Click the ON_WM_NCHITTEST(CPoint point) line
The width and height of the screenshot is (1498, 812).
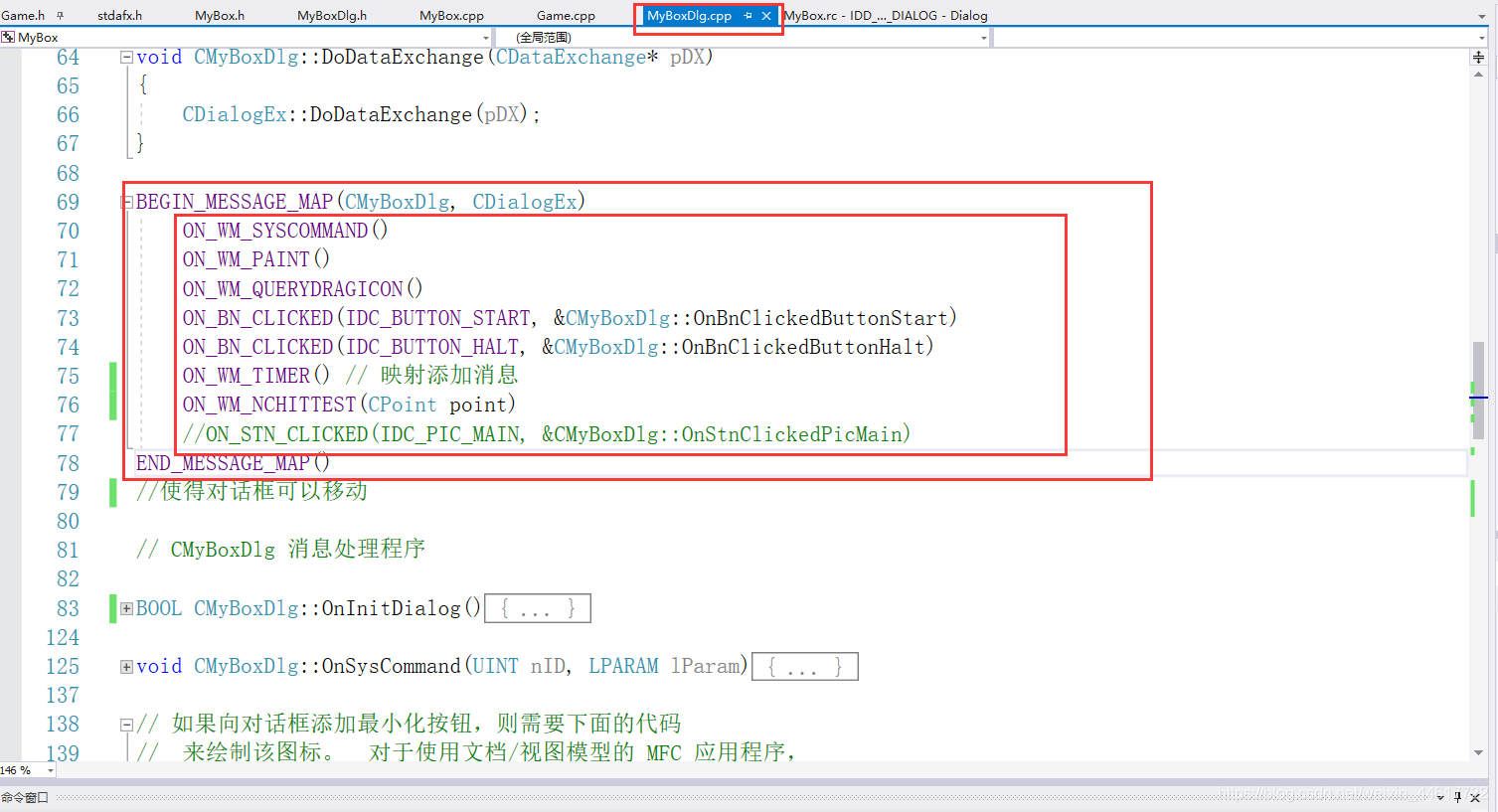tap(349, 405)
